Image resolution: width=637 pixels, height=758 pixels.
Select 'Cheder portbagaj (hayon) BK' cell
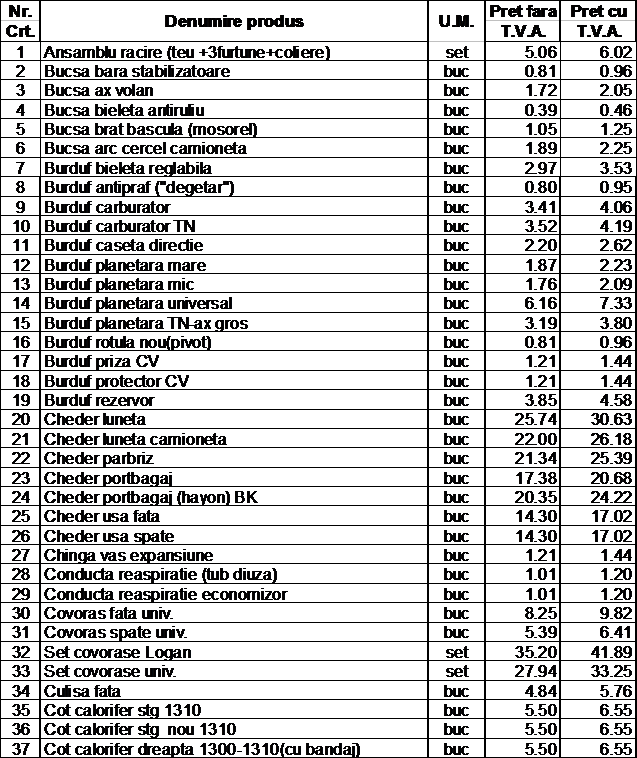pos(234,497)
